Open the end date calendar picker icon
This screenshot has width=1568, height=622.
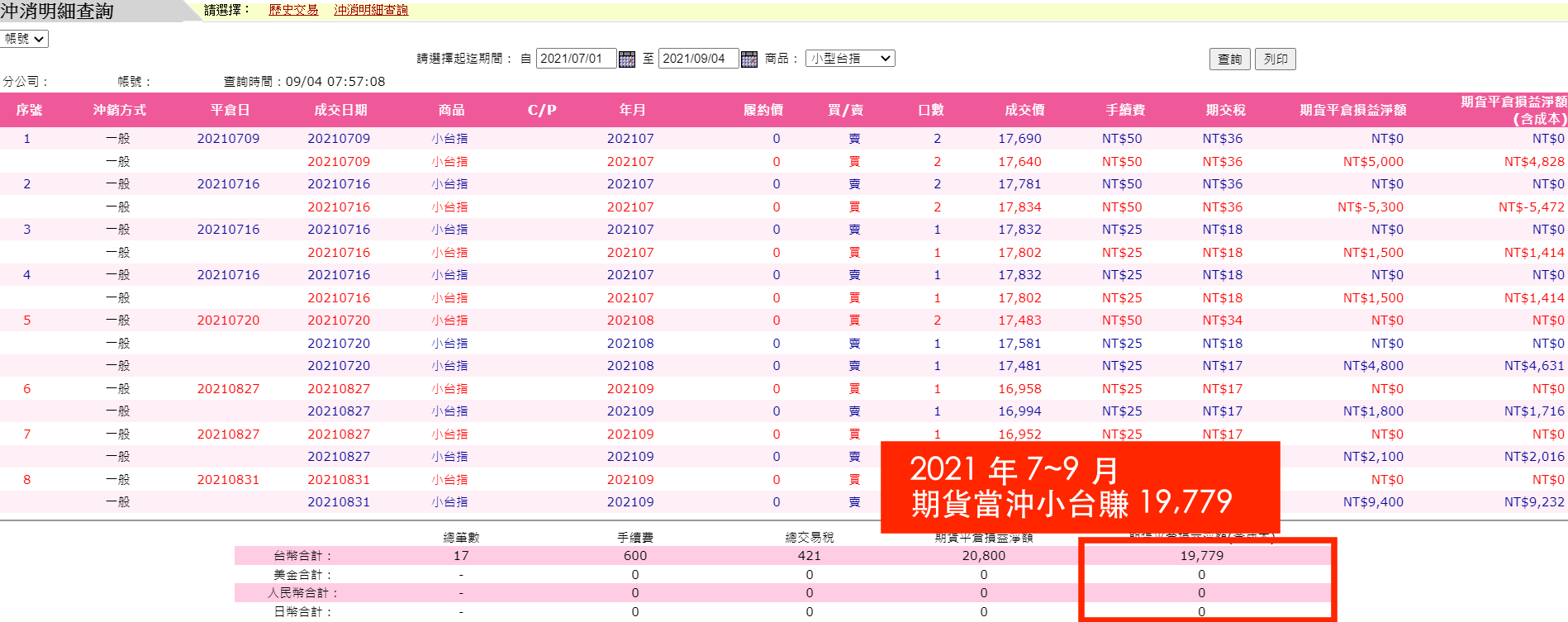click(749, 59)
